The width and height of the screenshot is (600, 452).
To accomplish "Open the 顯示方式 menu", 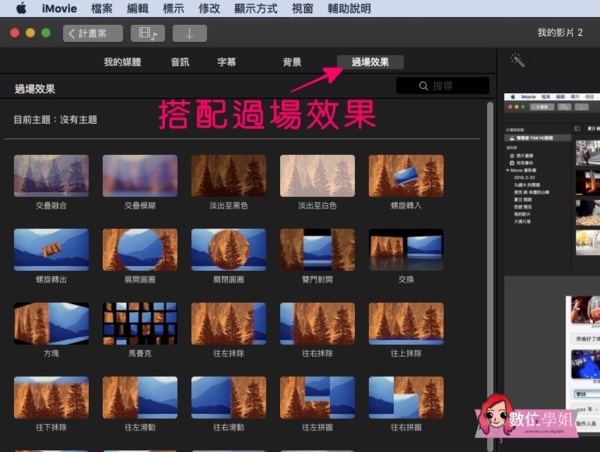I will (x=256, y=8).
